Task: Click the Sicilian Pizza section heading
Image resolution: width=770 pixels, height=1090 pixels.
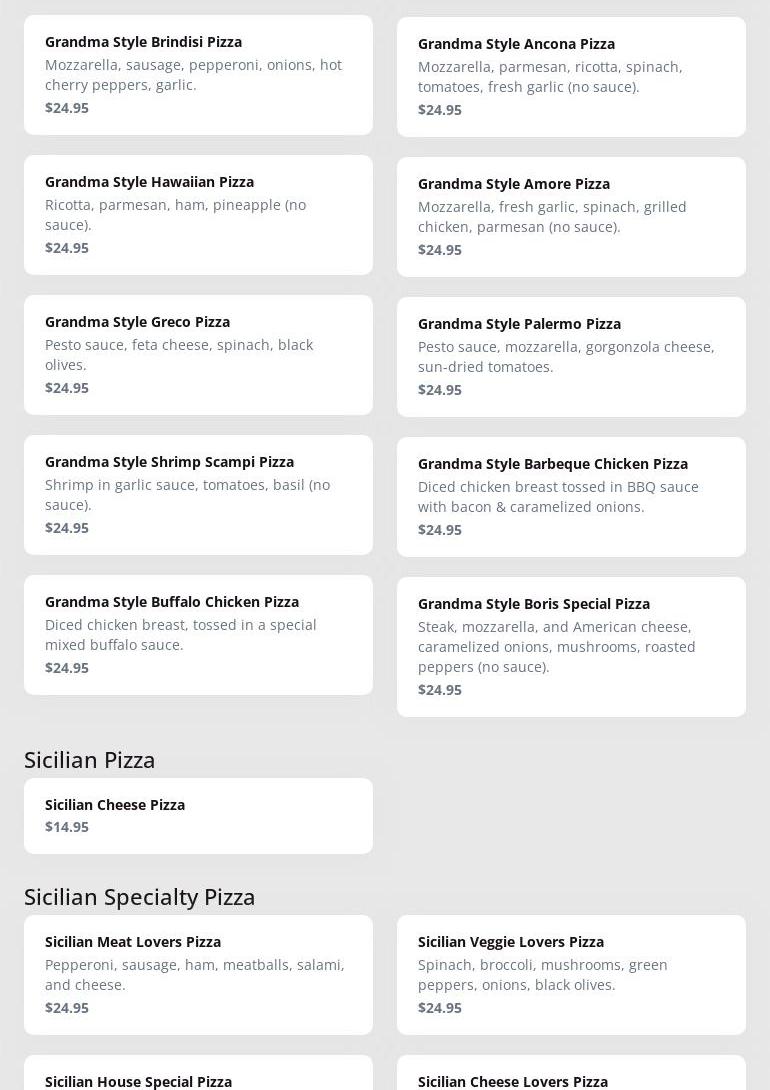Action: click(x=90, y=760)
